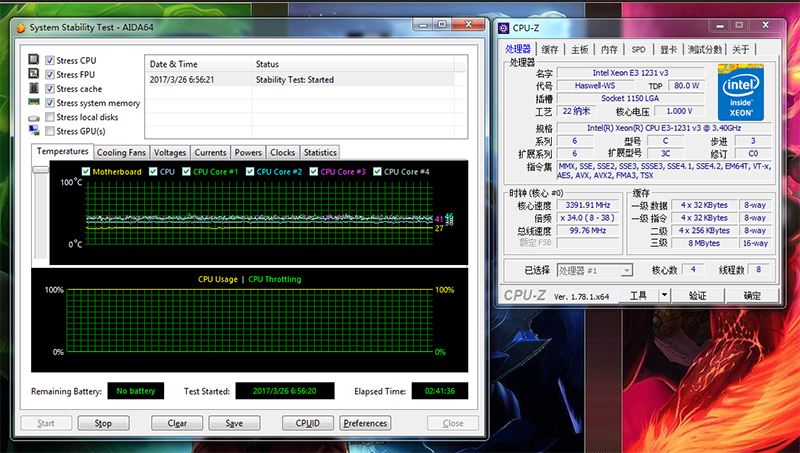This screenshot has height=453, width=800.
Task: Toggle the CPU temperature checkbox
Action: 153,171
